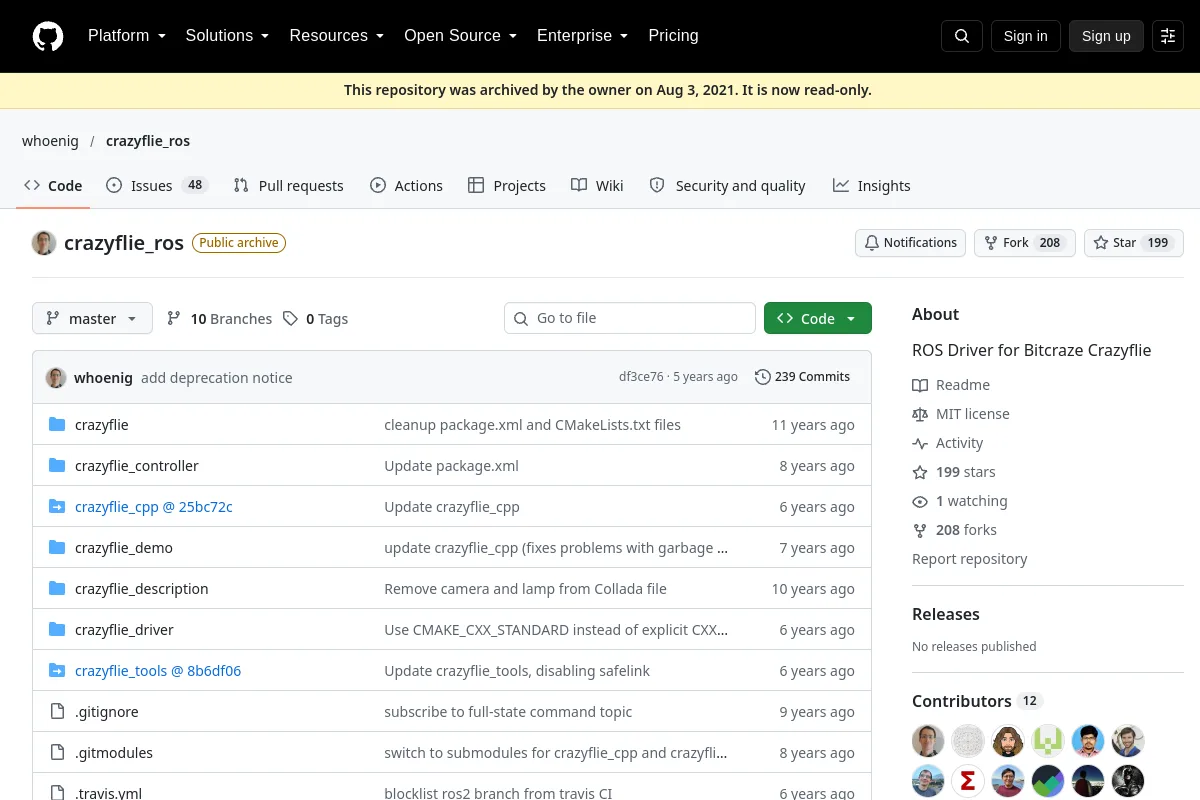This screenshot has height=800, width=1200.
Task: Switch to the Insights tab
Action: [x=871, y=185]
